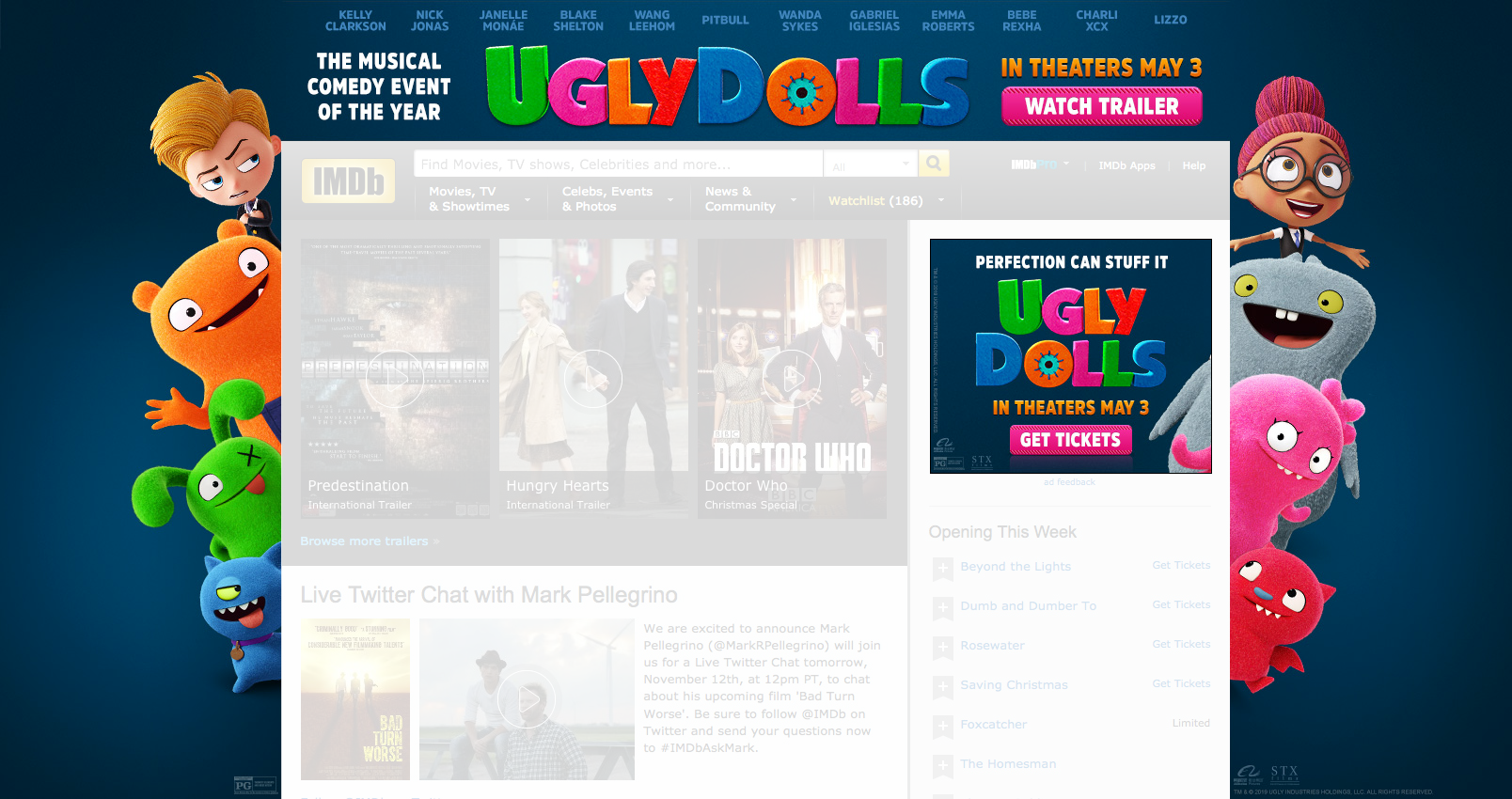Viewport: 1512px width, 799px height.
Task: Click the Predestination trailer title
Action: point(358,486)
